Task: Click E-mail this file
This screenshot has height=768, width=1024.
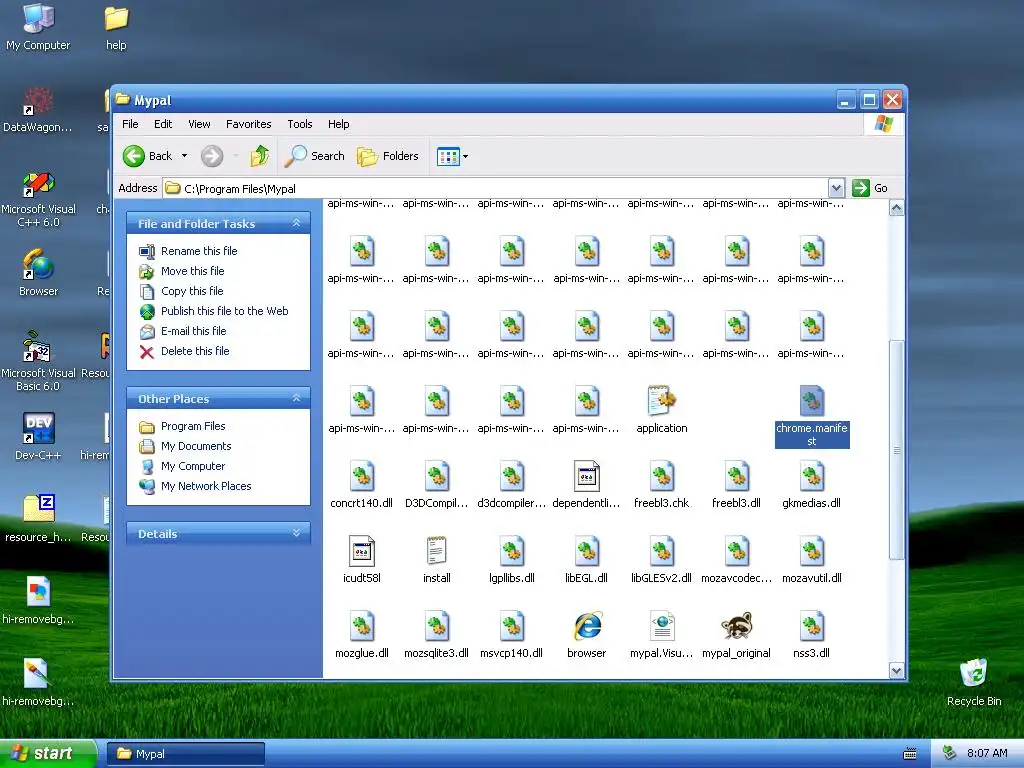Action: coord(193,331)
